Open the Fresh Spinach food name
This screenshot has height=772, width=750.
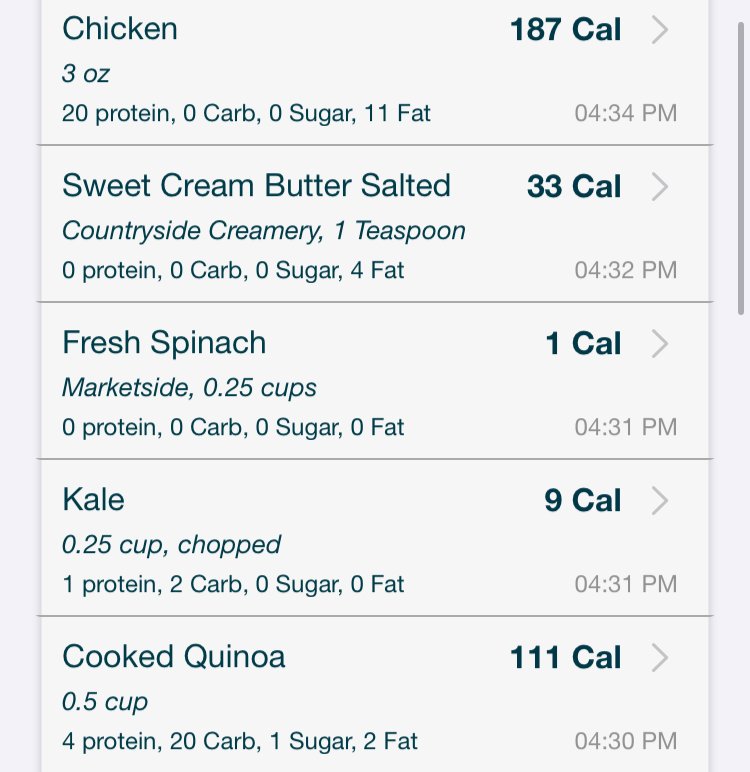pyautogui.click(x=164, y=343)
